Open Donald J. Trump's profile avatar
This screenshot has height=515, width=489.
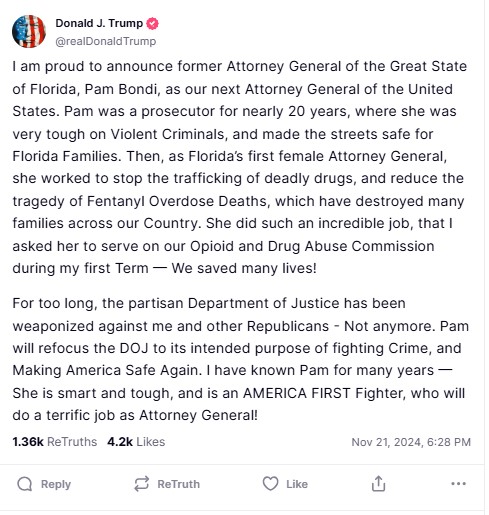click(29, 32)
